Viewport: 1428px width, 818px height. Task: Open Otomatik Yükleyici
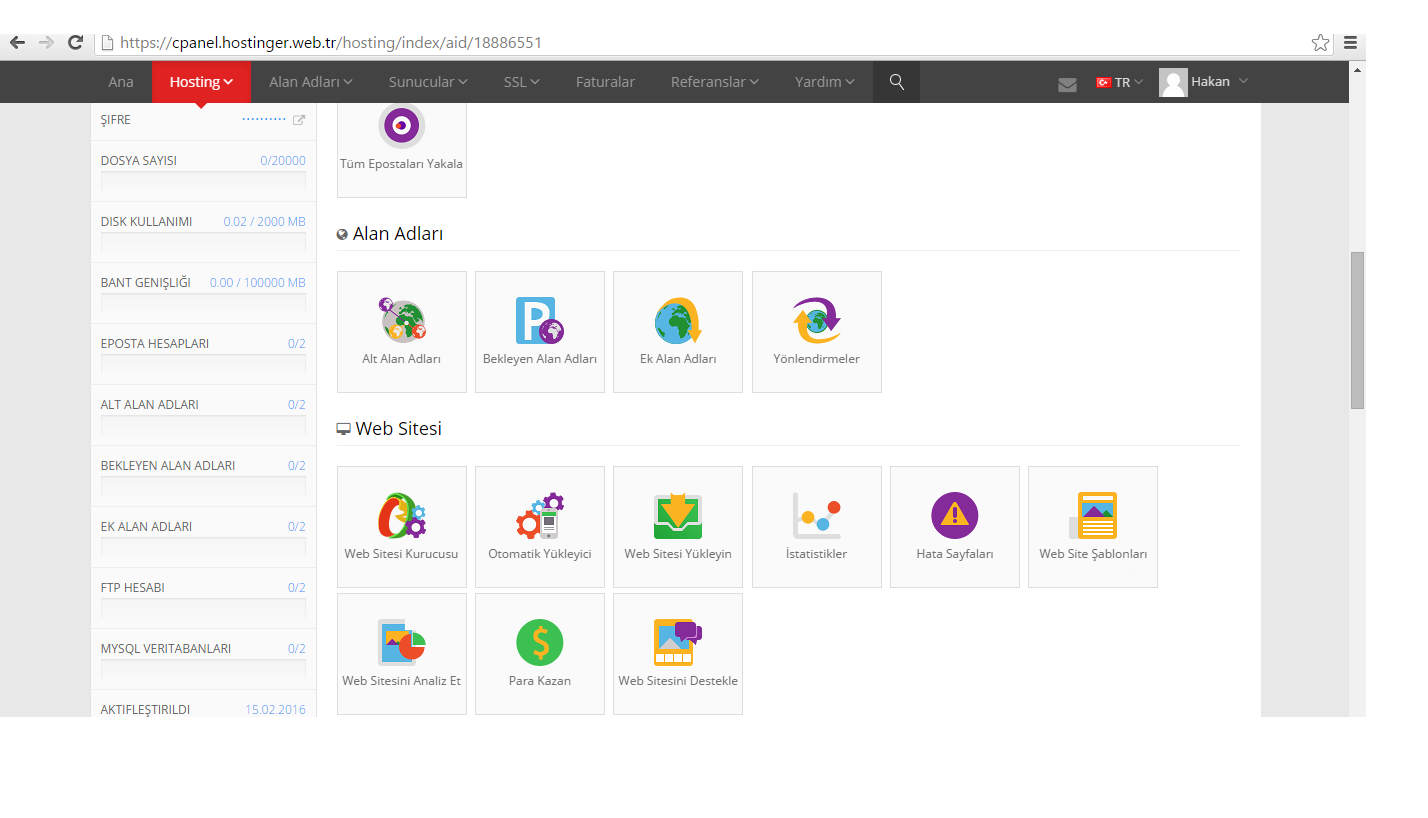point(540,527)
